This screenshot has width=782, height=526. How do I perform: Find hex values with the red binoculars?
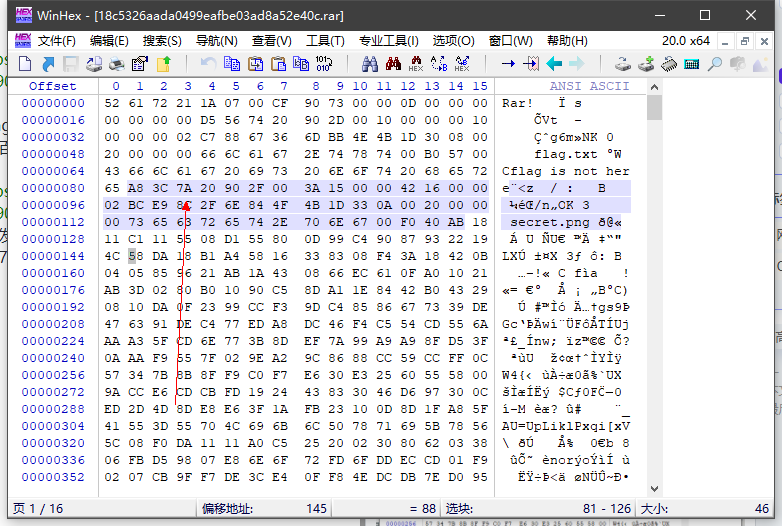click(x=393, y=64)
